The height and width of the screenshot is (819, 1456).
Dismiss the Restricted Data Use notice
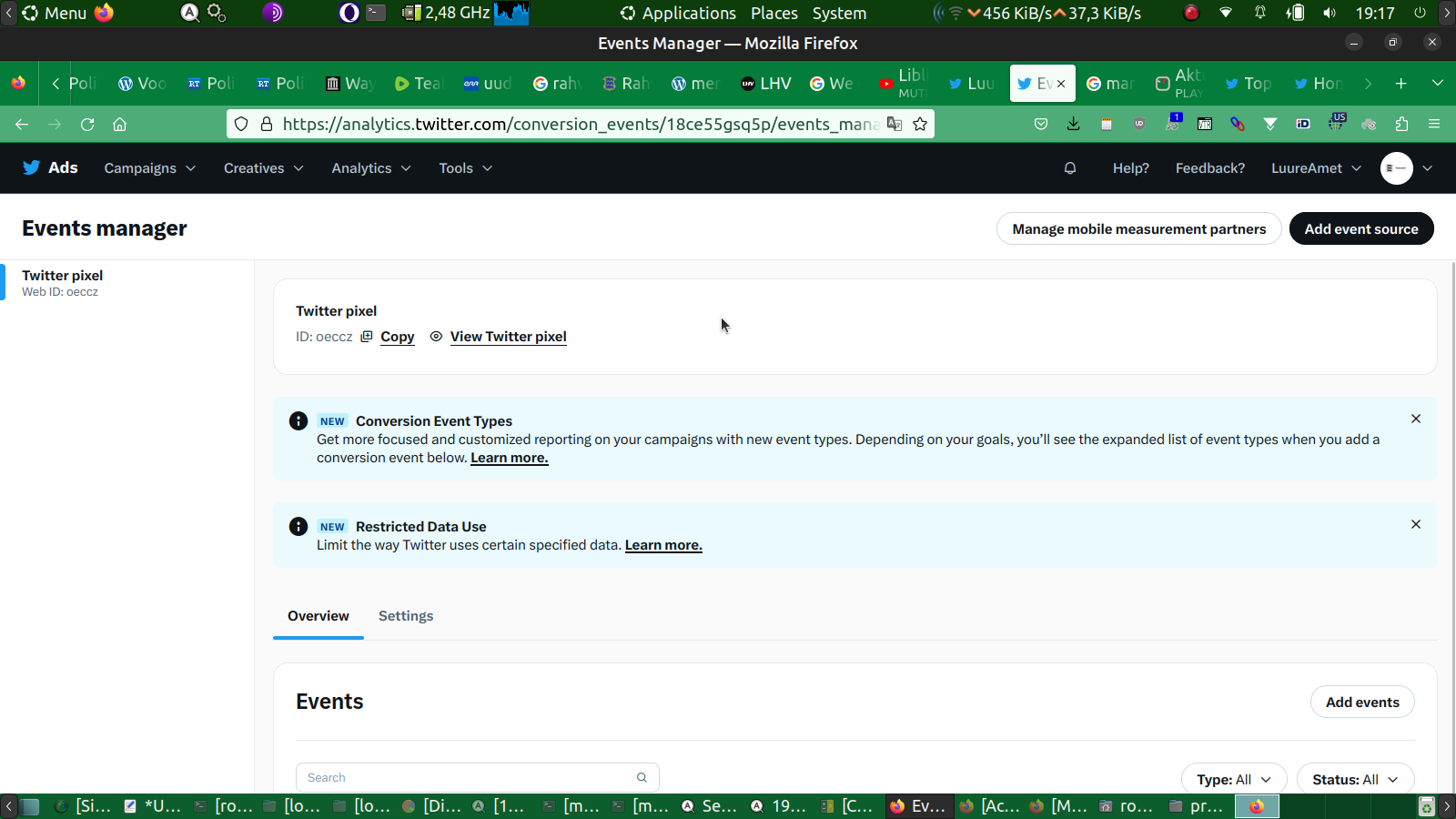point(1416,524)
